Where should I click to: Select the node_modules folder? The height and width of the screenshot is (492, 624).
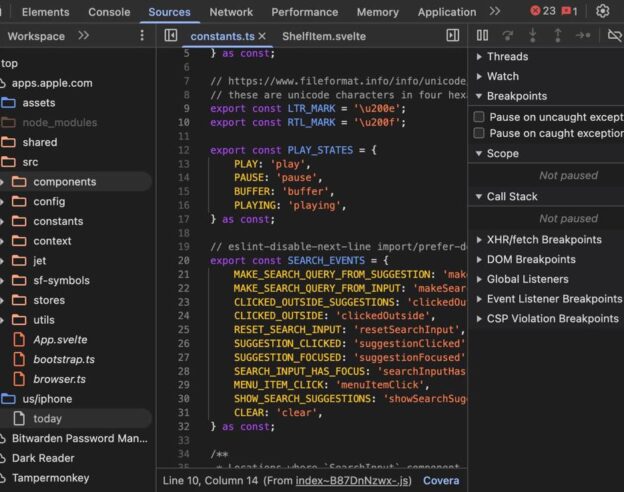coord(60,123)
